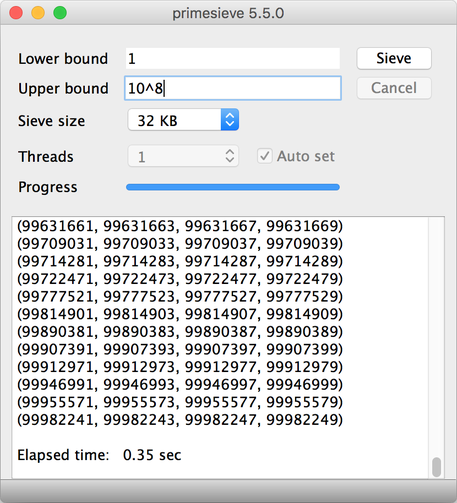Click the Upper bound field containing 10^8
Screen dimensions: 457x503
click(233, 88)
